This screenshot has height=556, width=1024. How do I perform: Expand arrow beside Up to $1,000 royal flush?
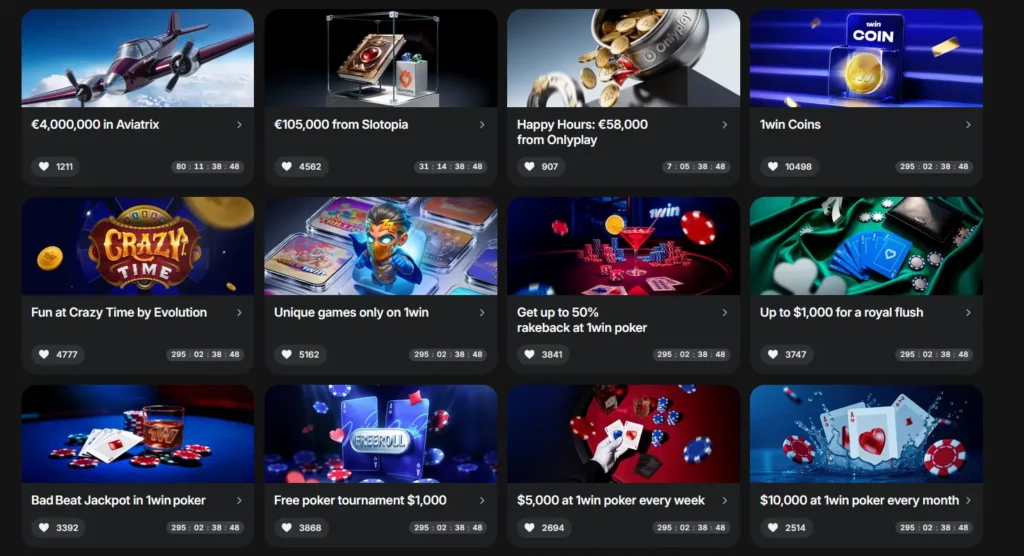pos(968,313)
